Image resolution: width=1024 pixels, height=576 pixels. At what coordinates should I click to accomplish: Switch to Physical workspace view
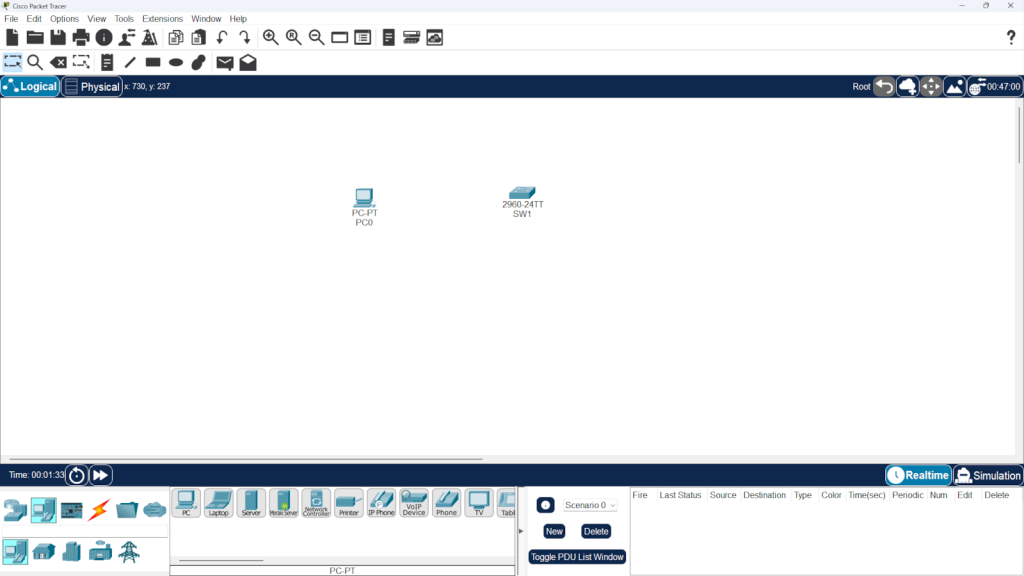click(x=91, y=87)
